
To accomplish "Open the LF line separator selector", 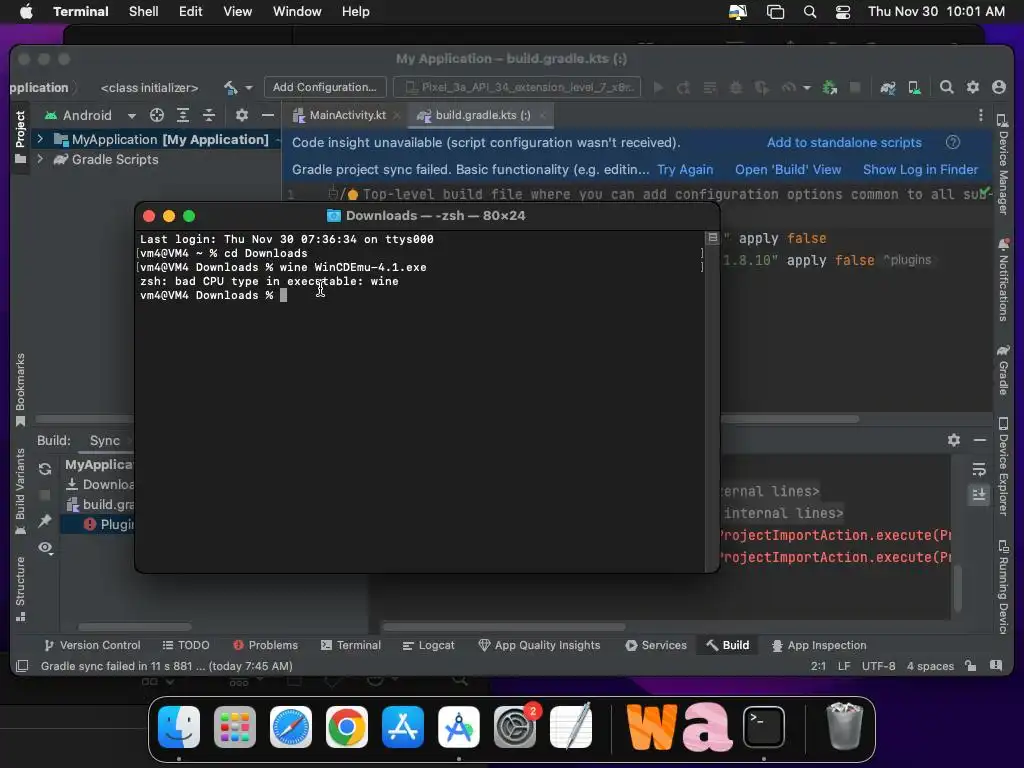I will [844, 666].
